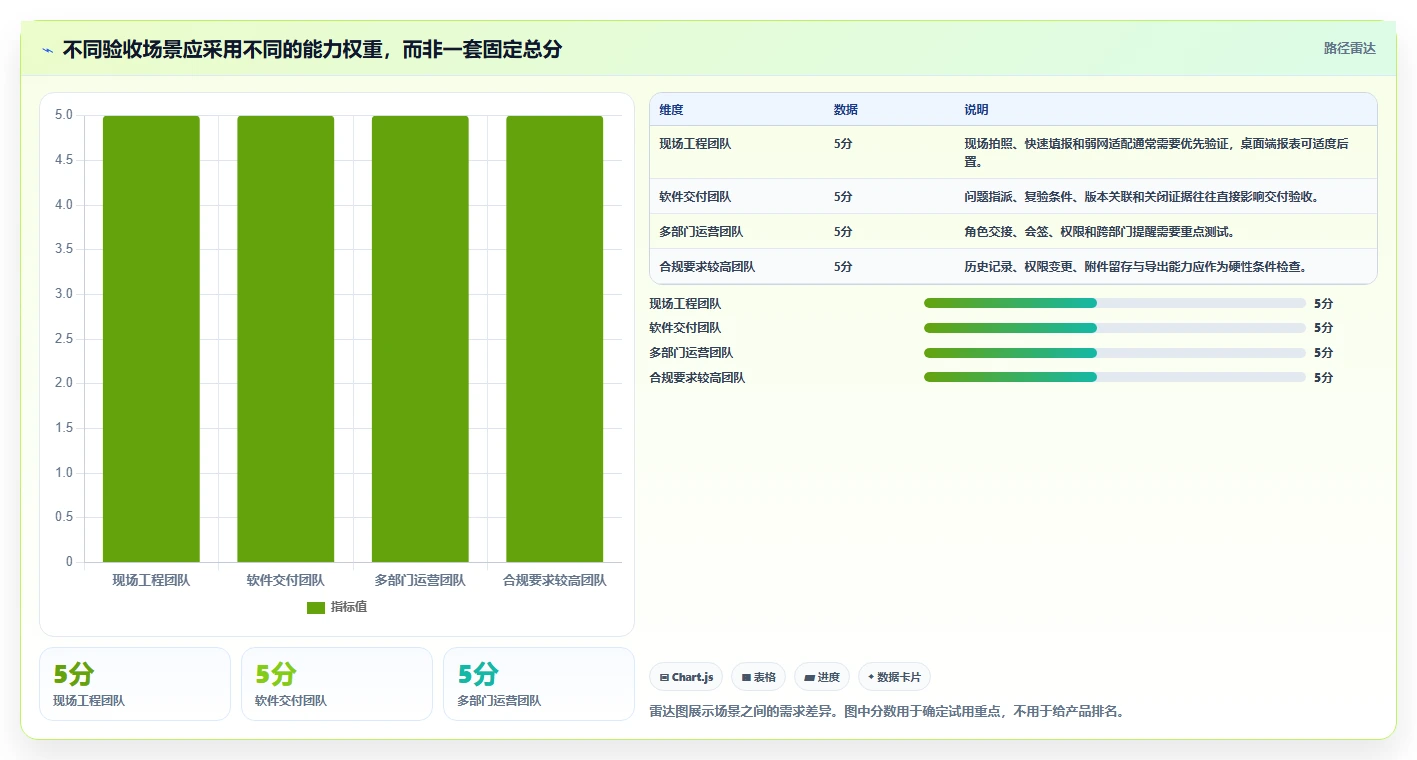Click the 合规要求较高团队 label beside its progress bar
The image size is (1417, 760).
pos(697,378)
